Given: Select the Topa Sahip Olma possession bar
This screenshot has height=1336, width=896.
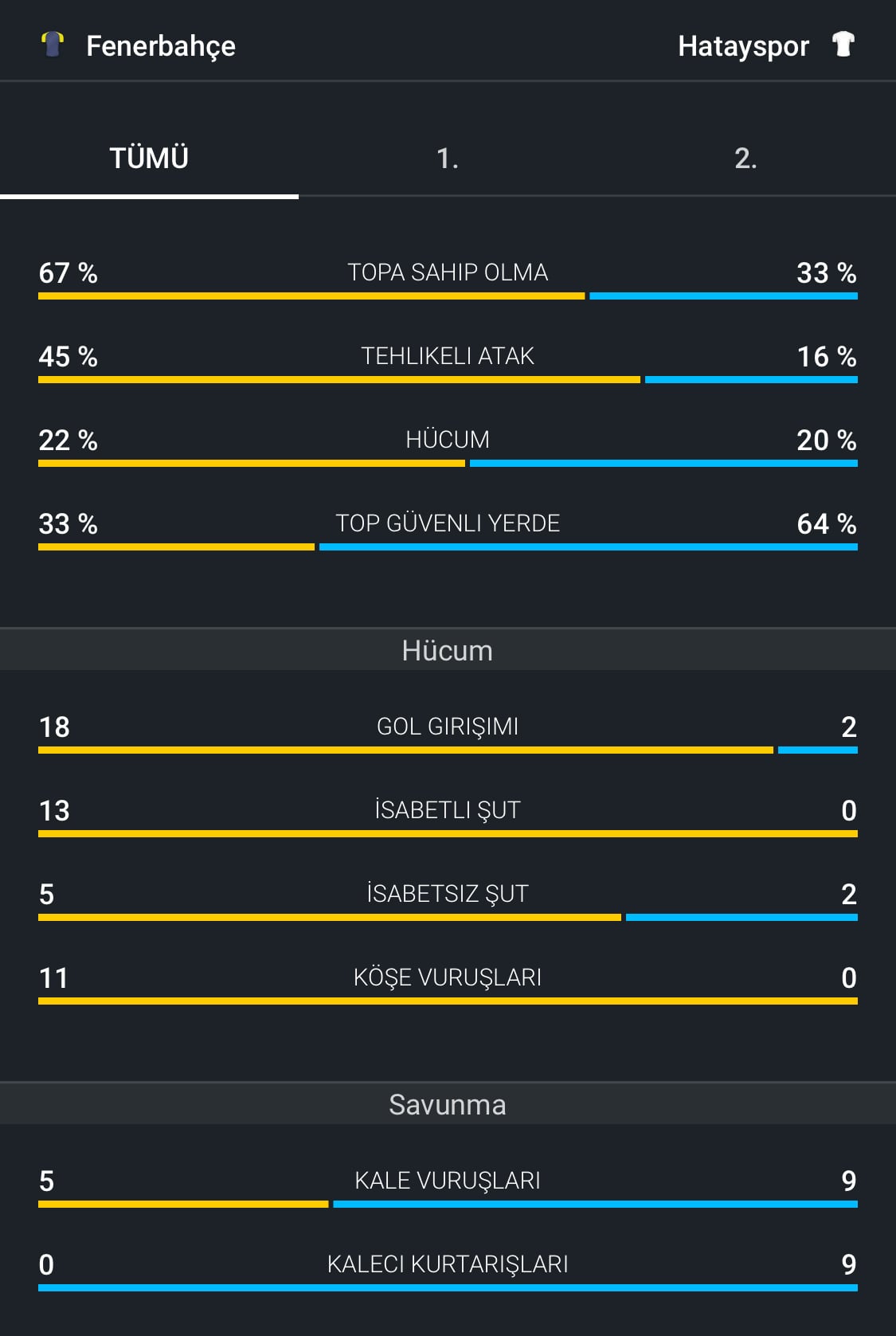Looking at the screenshot, I should (x=448, y=296).
